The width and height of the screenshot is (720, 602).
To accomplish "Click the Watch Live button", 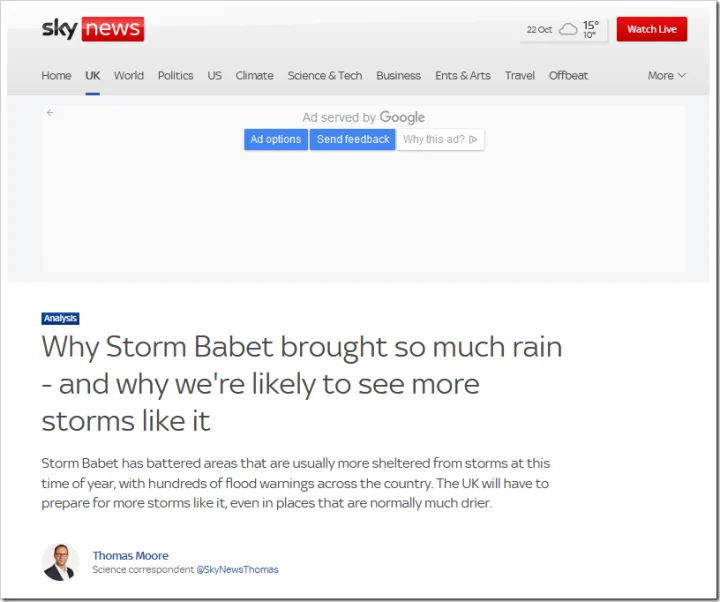I will (x=652, y=29).
